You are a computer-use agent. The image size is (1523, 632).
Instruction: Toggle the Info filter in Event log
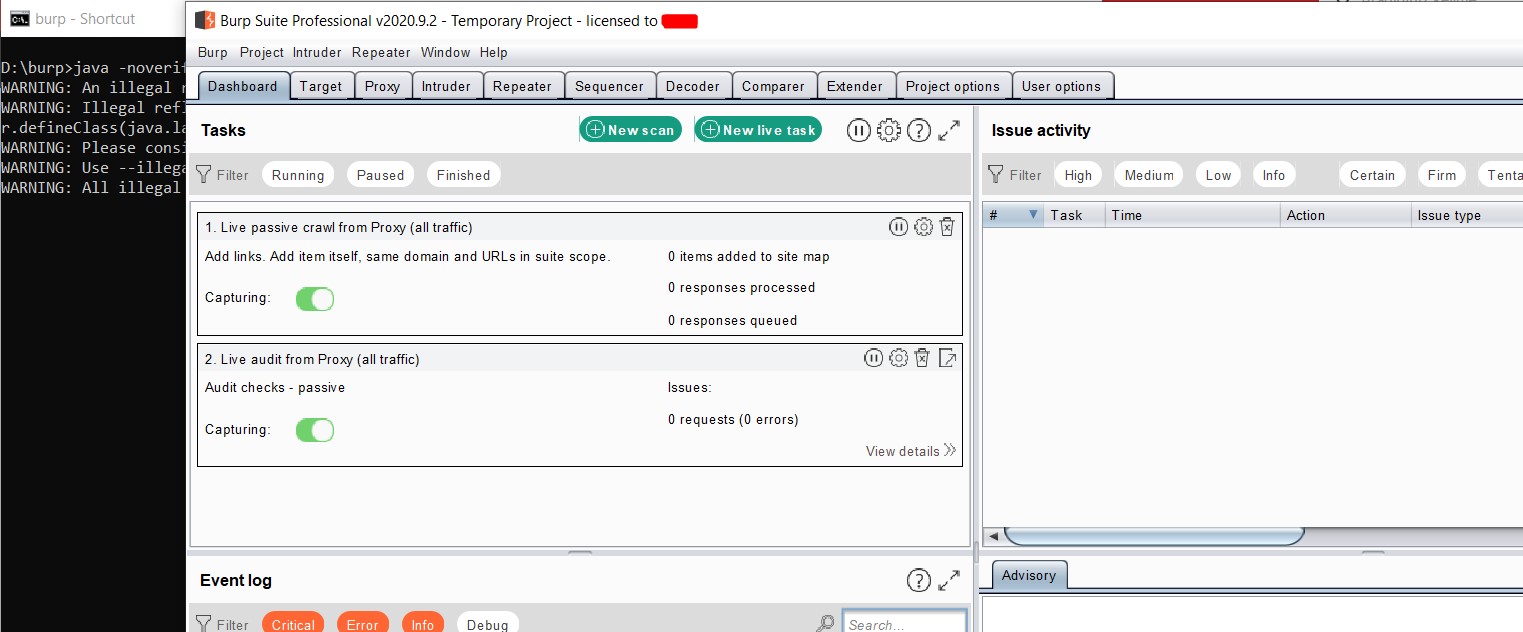[423, 622]
